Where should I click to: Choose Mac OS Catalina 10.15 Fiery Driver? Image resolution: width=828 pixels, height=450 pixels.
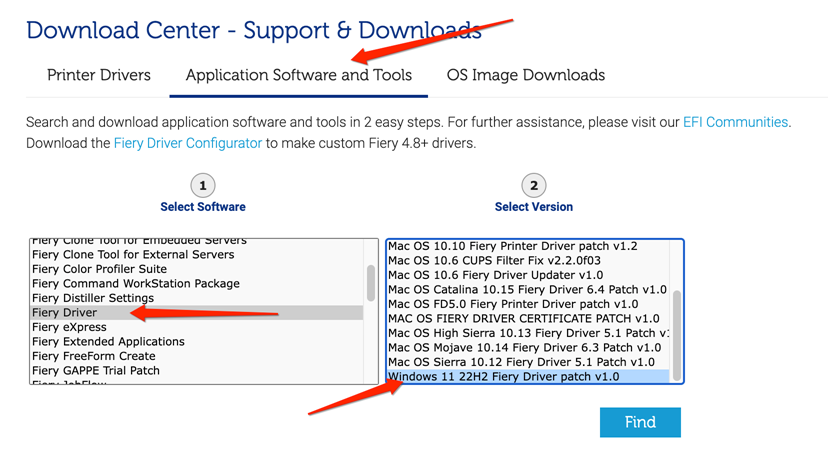pyautogui.click(x=527, y=289)
